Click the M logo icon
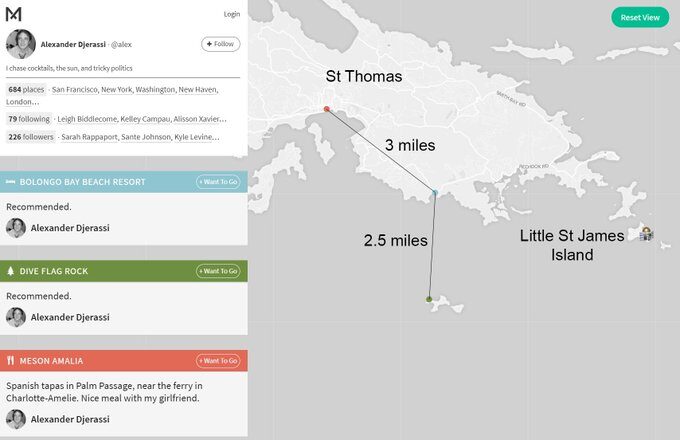 [13, 14]
